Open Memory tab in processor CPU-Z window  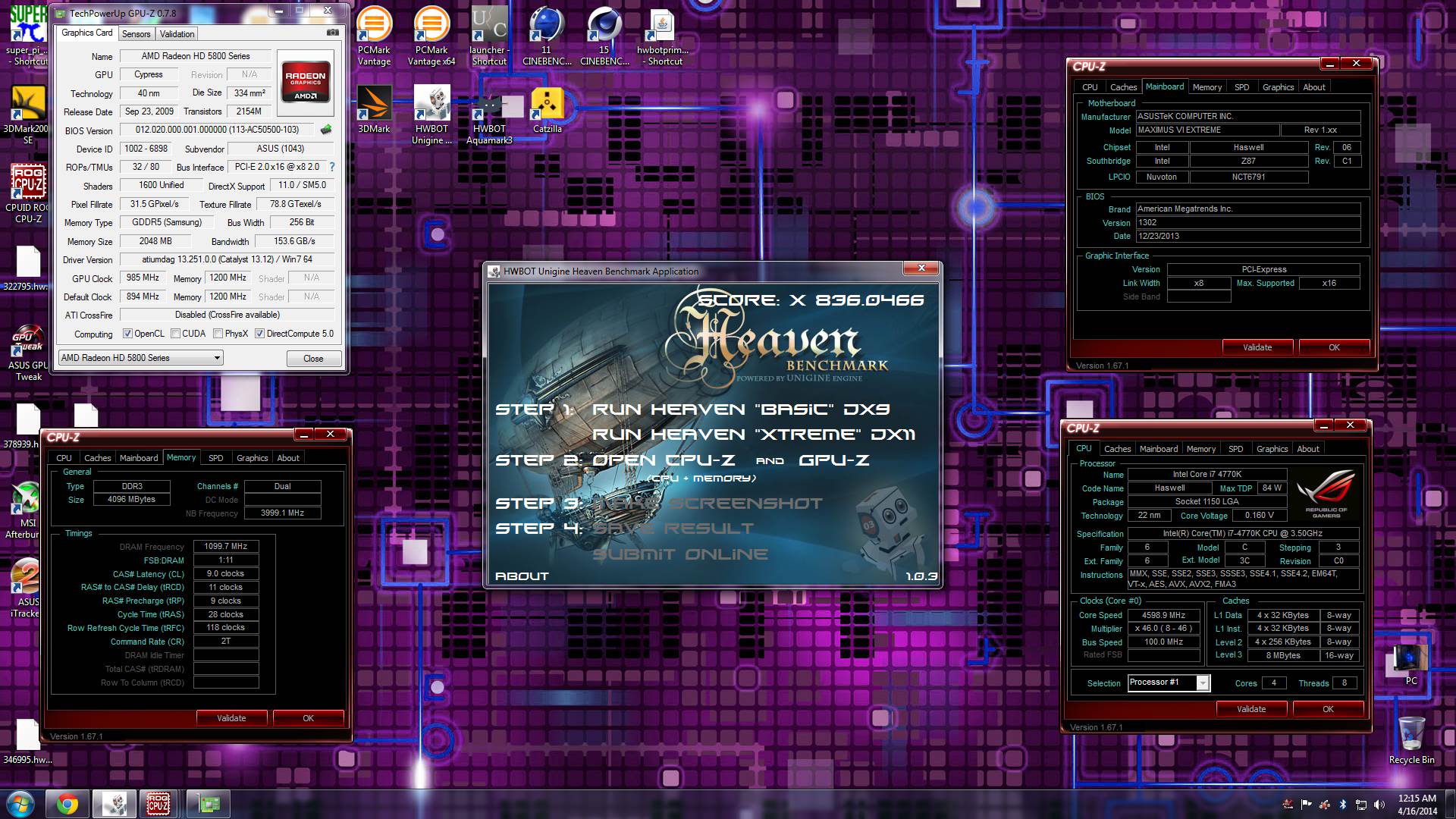1201,449
